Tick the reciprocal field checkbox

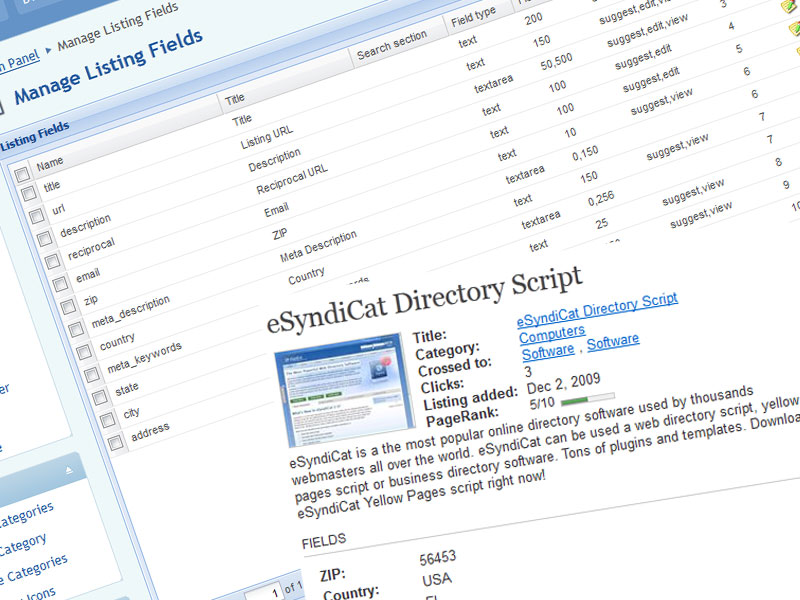click(52, 261)
